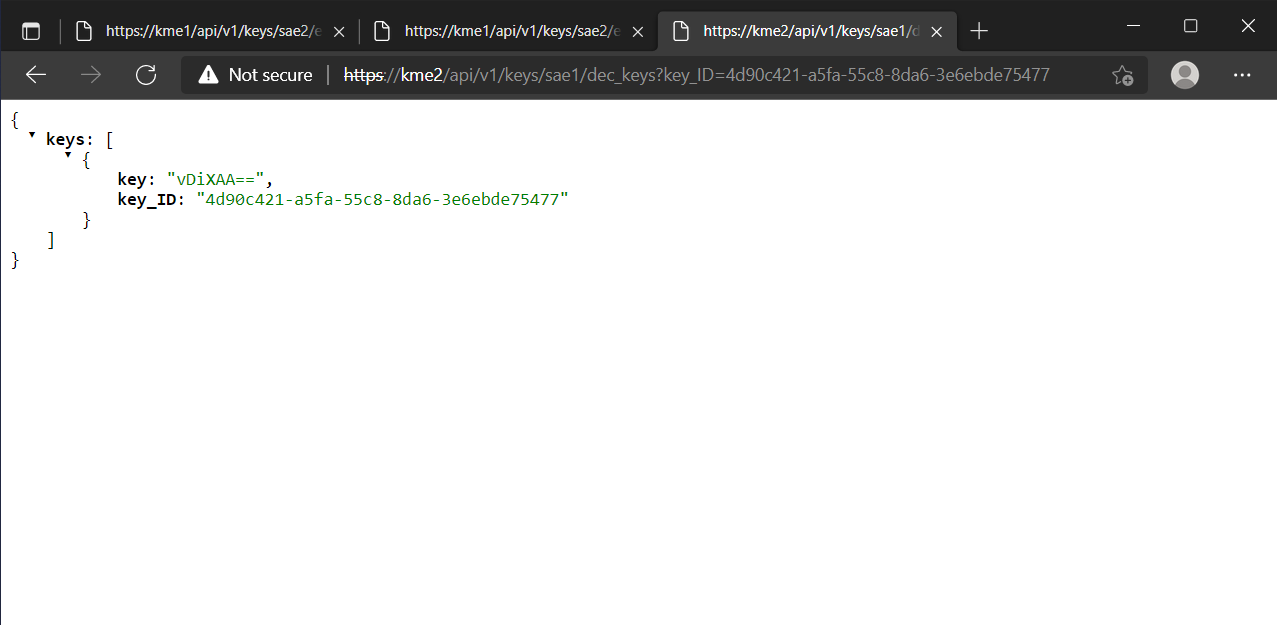Go back to the previous page
Viewport: 1277px width, 625px height.
point(36,75)
